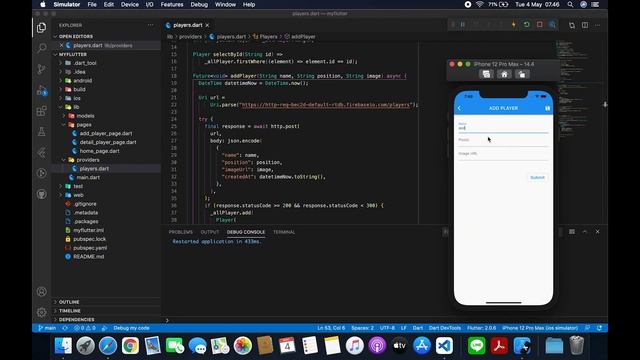Open Safari from the Dock
Image resolution: width=640 pixels, height=360 pixels.
108,346
